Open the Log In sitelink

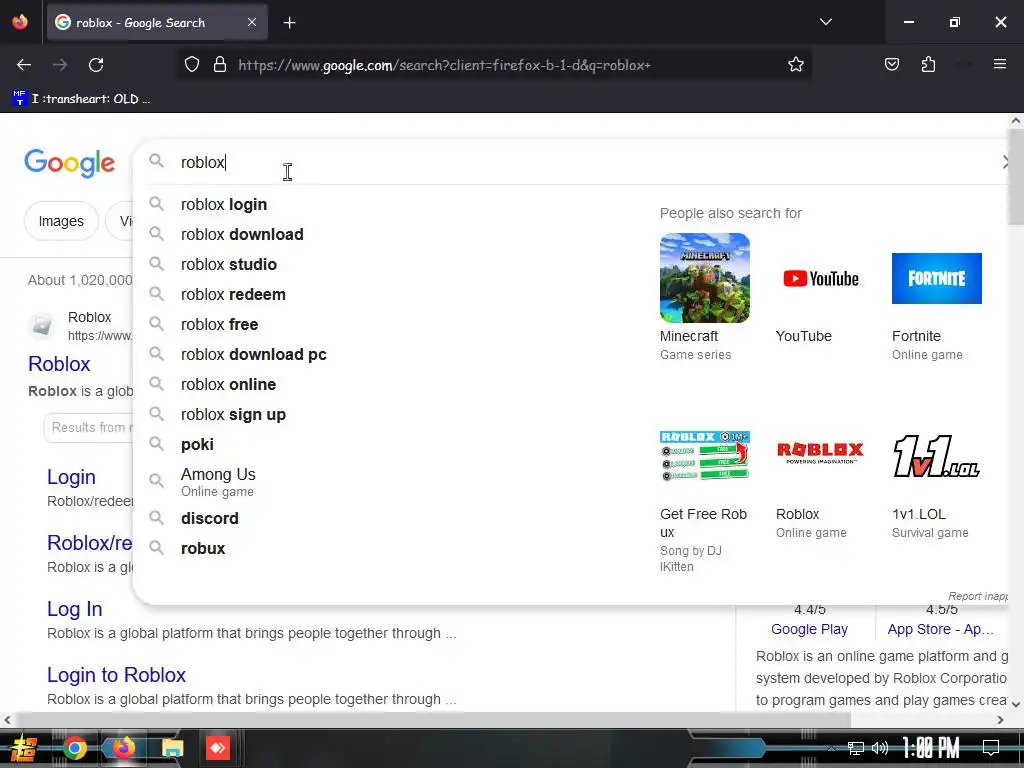pos(74,609)
